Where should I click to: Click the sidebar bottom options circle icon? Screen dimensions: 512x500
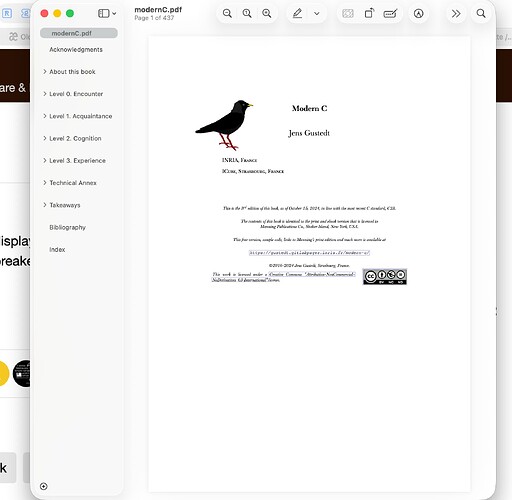pos(44,486)
